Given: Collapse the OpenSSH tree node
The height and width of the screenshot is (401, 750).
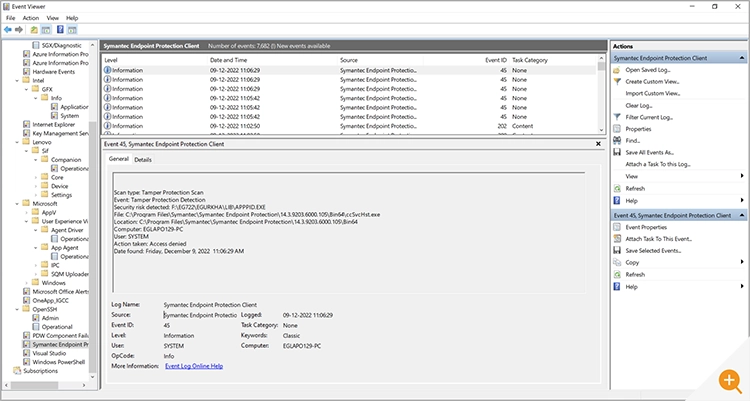Looking at the screenshot, I should (x=17, y=309).
